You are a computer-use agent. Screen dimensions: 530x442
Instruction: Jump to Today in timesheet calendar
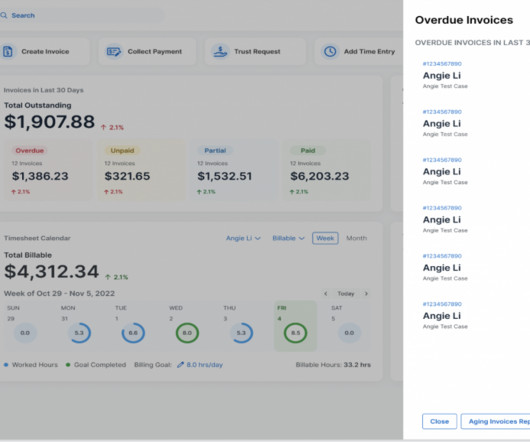345,293
